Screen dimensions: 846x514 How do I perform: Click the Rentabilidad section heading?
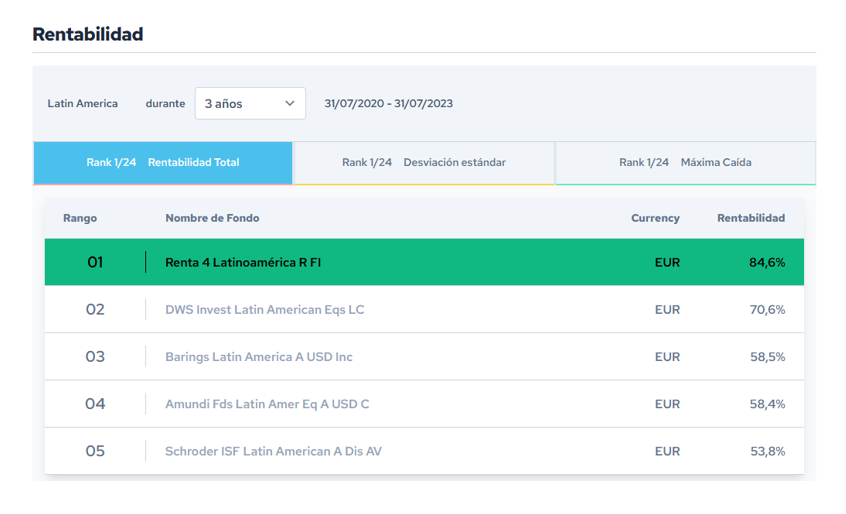pyautogui.click(x=88, y=34)
